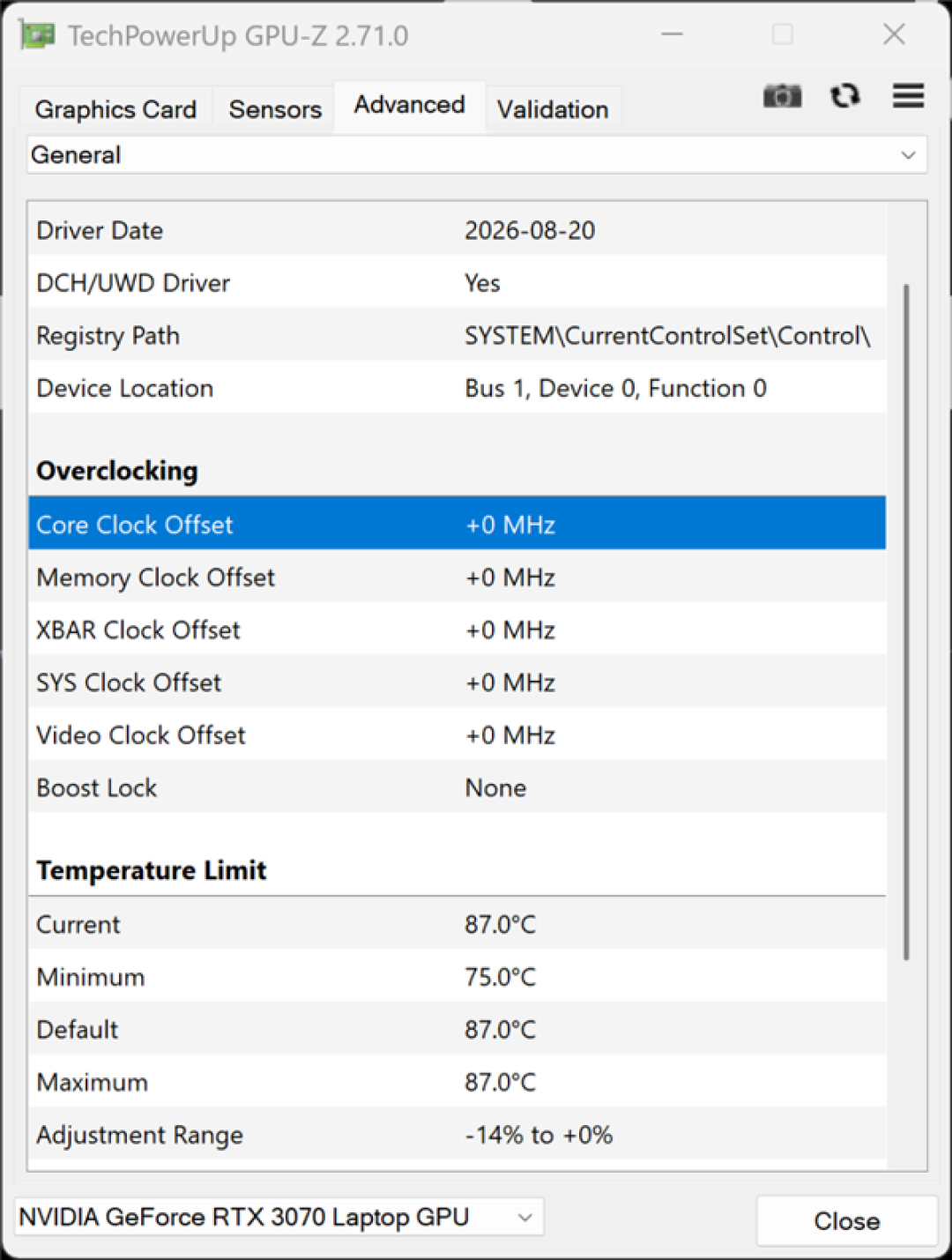Switch to the Graphics Card tab
Image resolution: width=952 pixels, height=1260 pixels.
pos(115,109)
